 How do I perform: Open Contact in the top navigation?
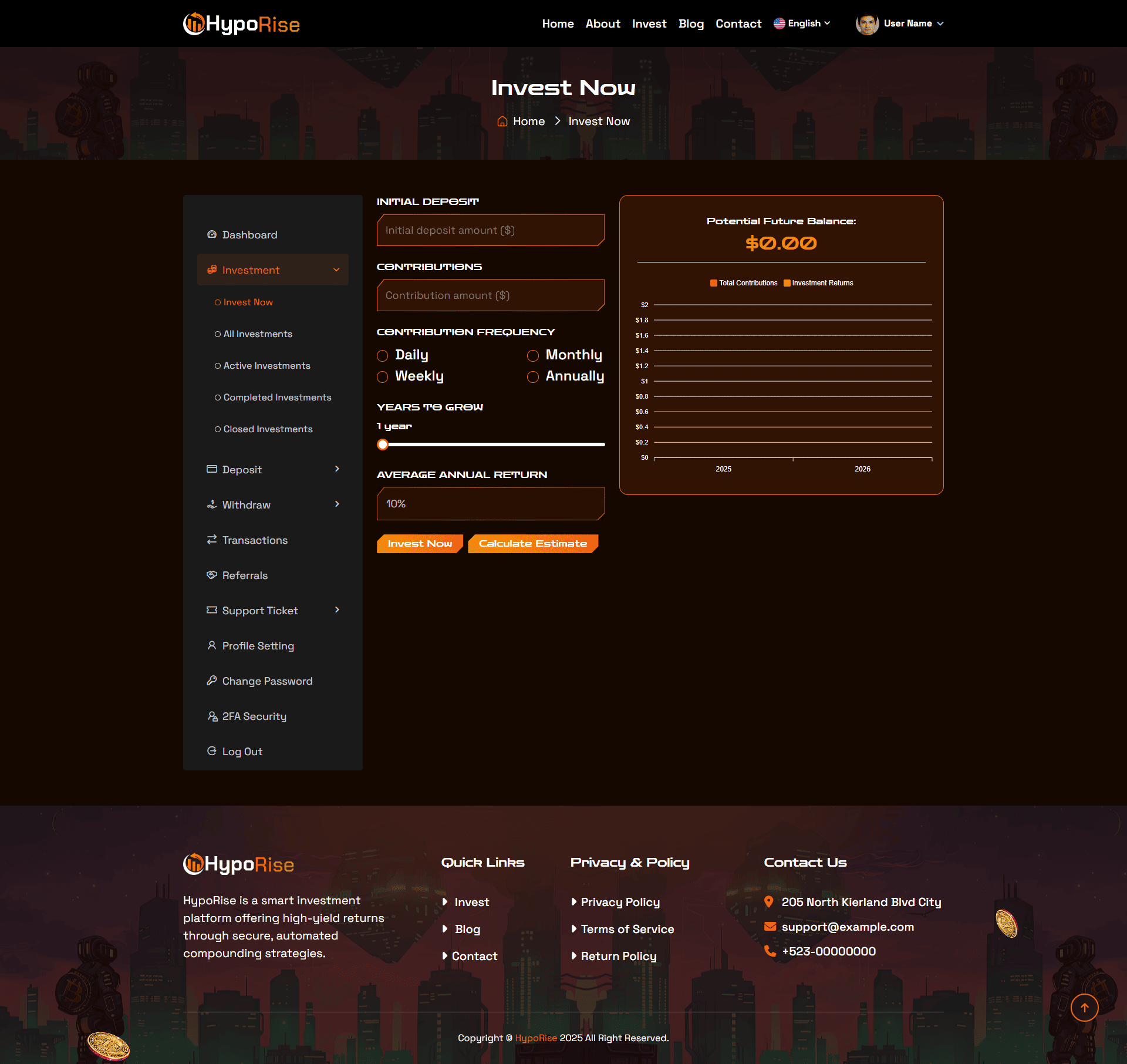[x=738, y=23]
